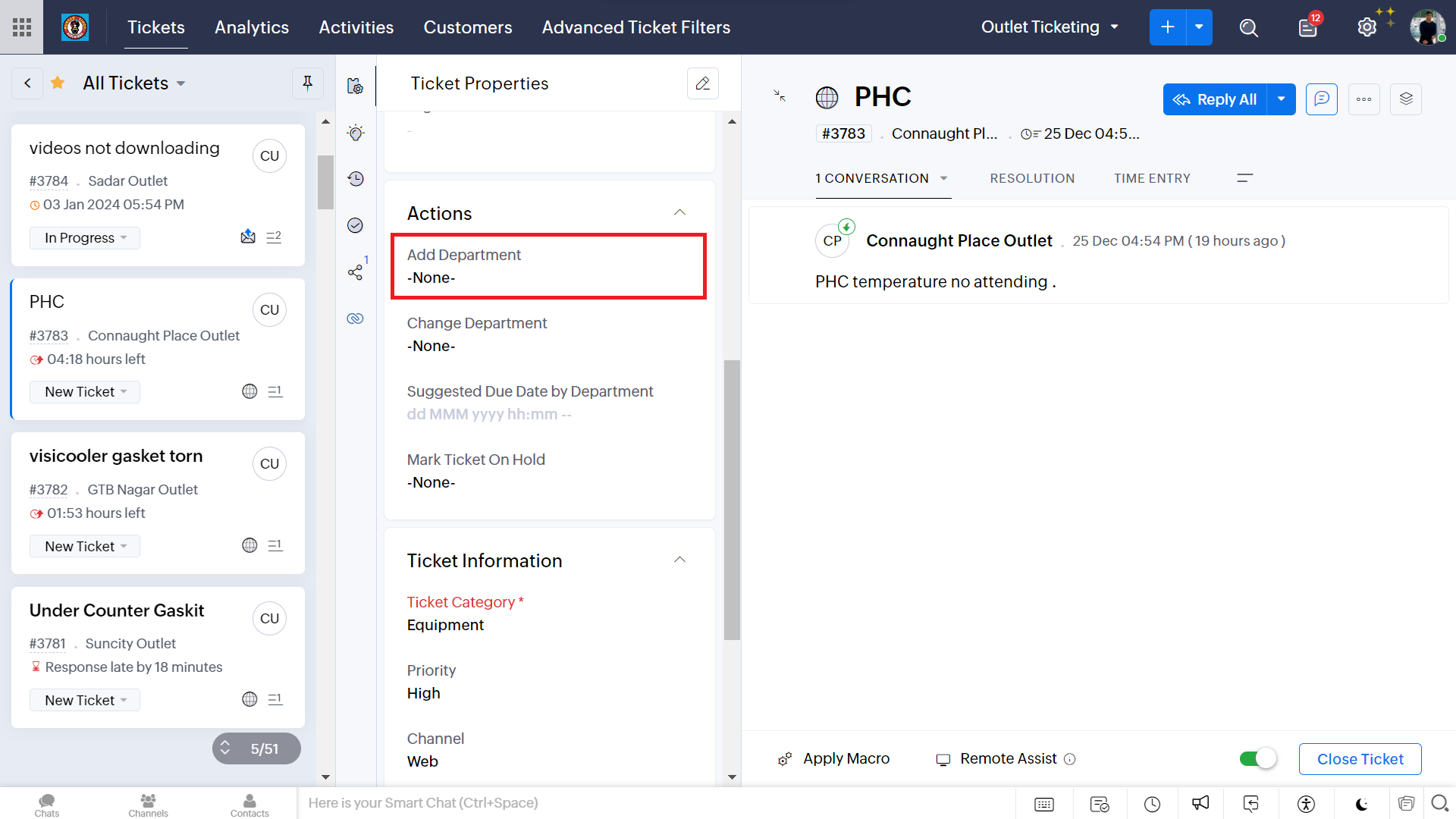Open the app launcher grid icon

point(22,27)
